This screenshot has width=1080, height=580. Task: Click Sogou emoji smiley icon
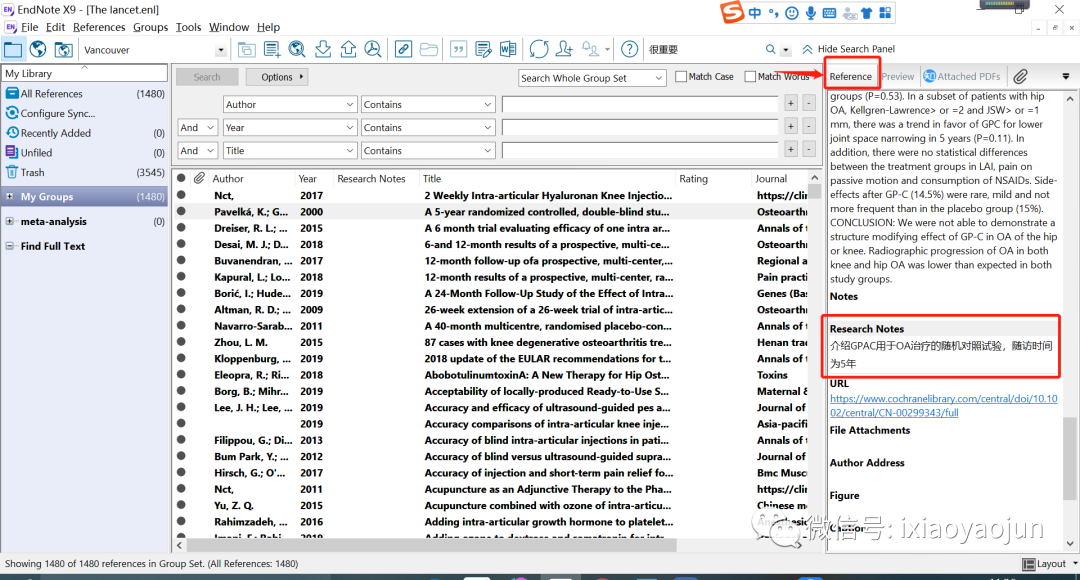click(x=792, y=13)
